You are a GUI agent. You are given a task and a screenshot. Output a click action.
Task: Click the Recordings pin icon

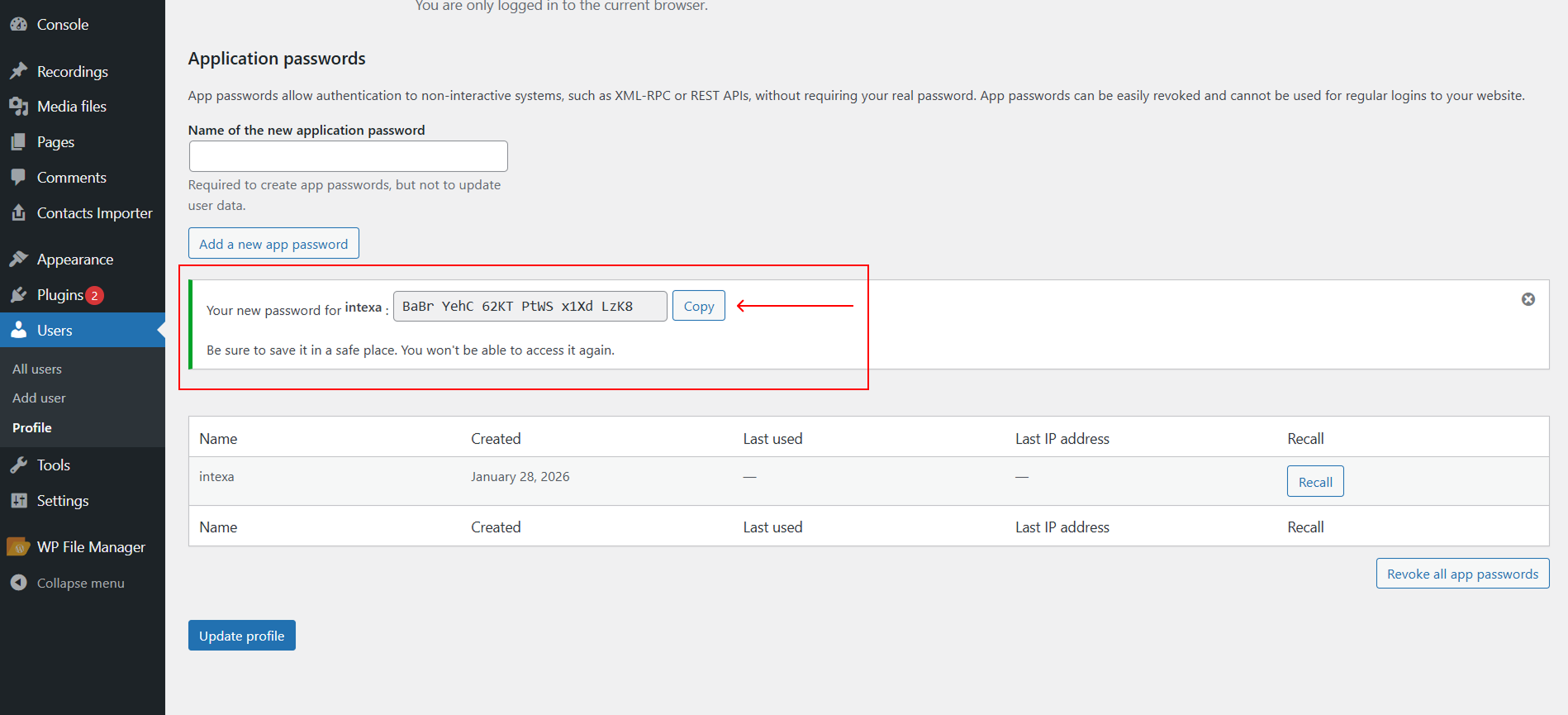(x=18, y=71)
